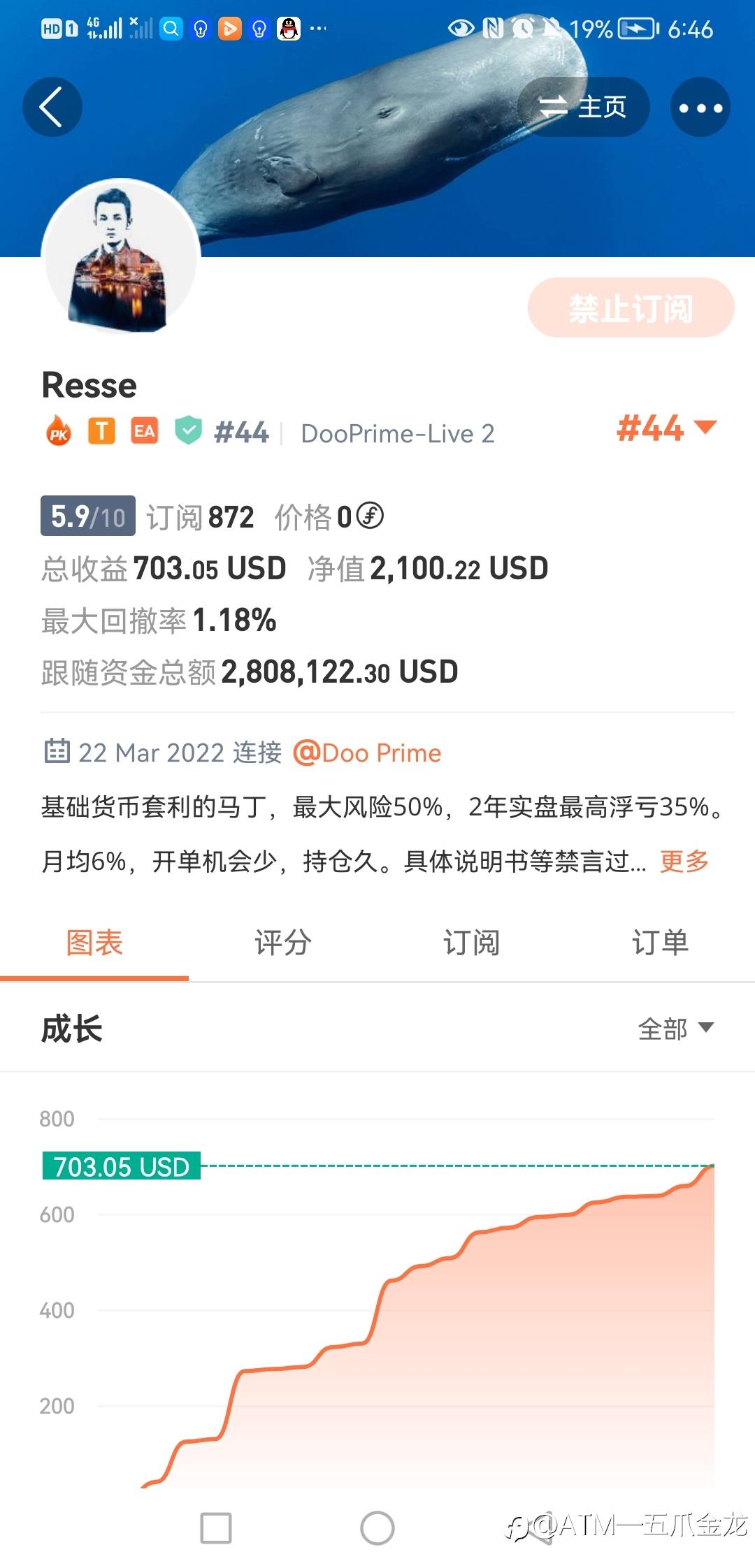Tap the 主页 switch button

583,107
